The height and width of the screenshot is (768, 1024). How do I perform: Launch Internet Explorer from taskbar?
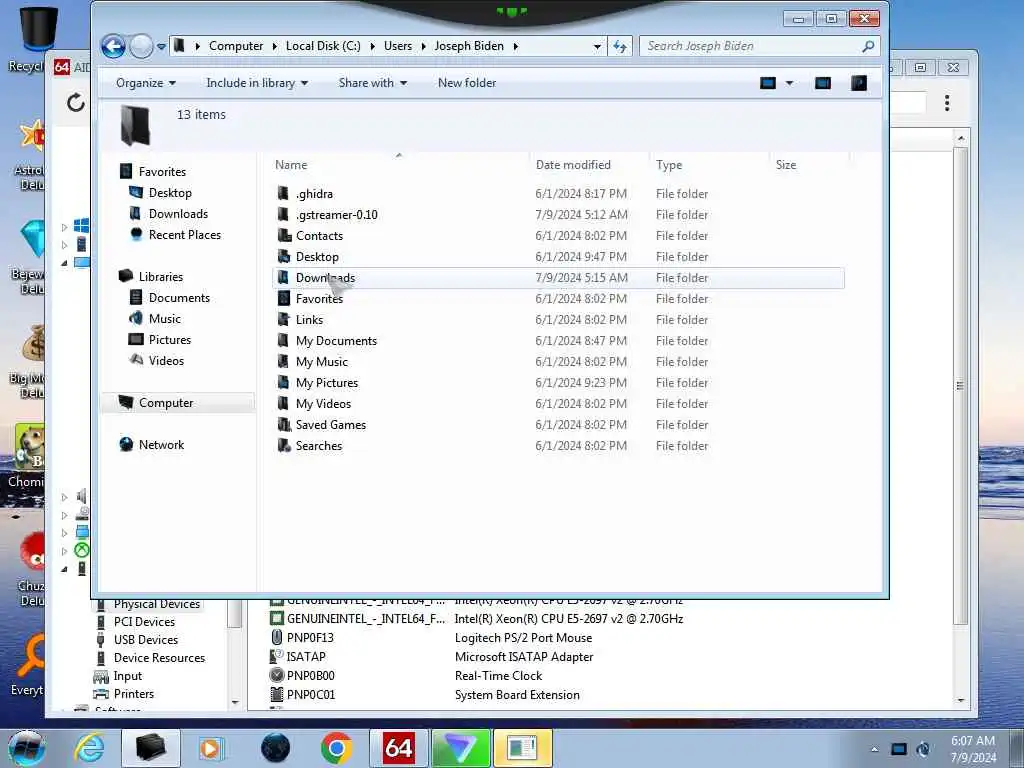click(88, 748)
